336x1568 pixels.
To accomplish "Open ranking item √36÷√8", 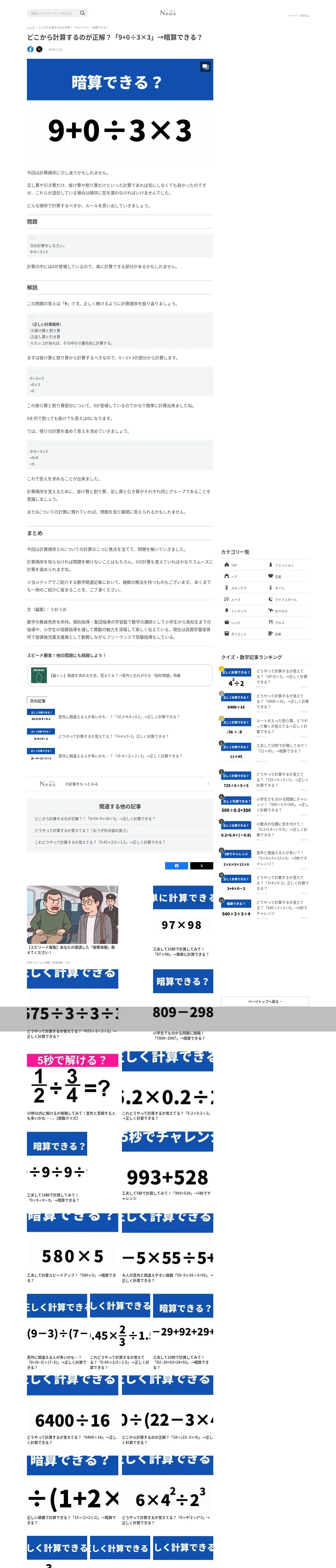I will click(x=265, y=727).
